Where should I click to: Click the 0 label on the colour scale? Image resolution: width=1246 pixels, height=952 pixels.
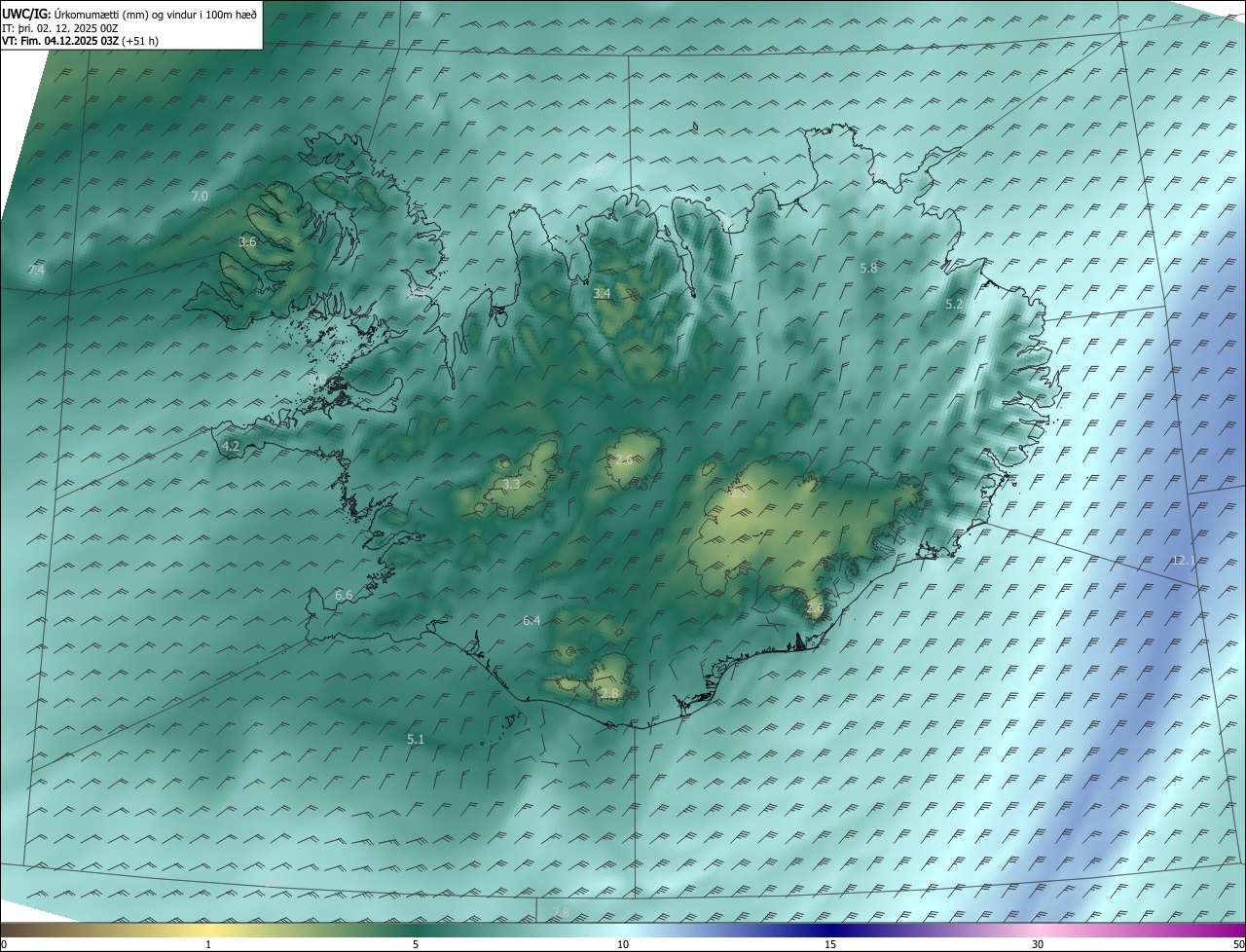click(x=4, y=945)
